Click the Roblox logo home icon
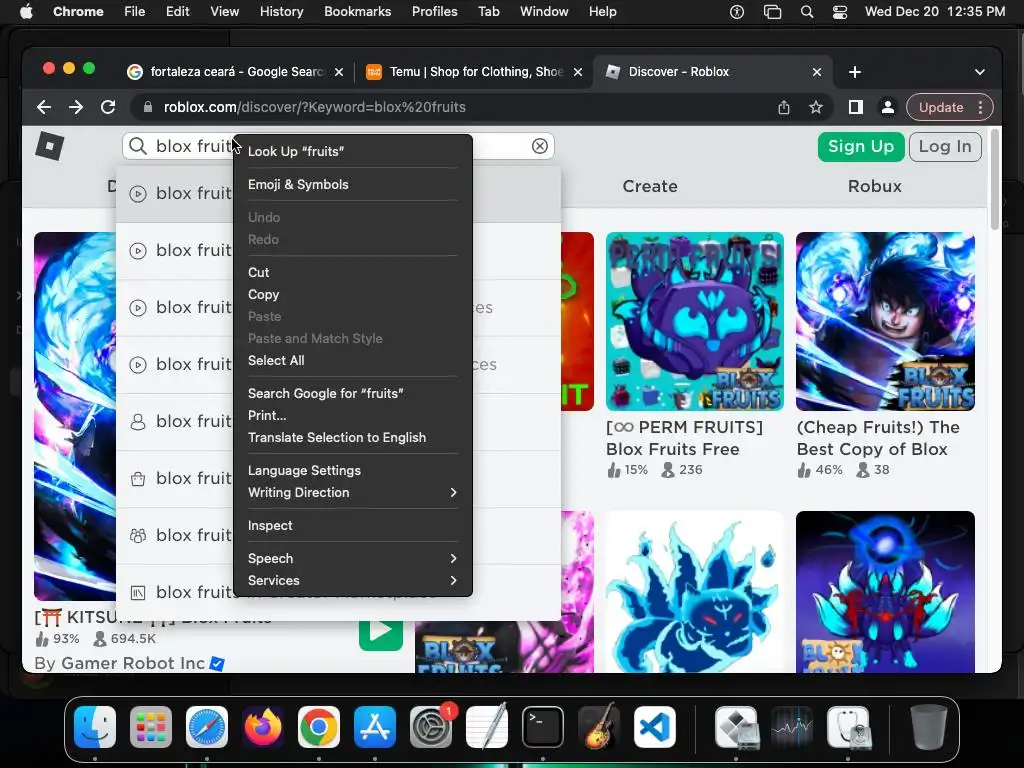The image size is (1024, 768). (x=50, y=146)
